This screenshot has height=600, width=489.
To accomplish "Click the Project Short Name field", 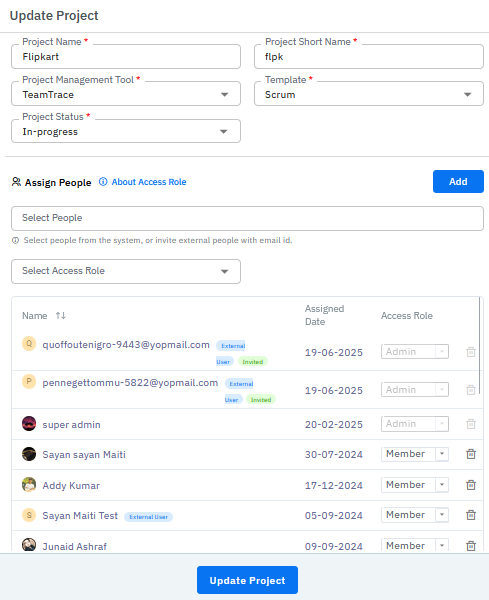I will tap(369, 57).
